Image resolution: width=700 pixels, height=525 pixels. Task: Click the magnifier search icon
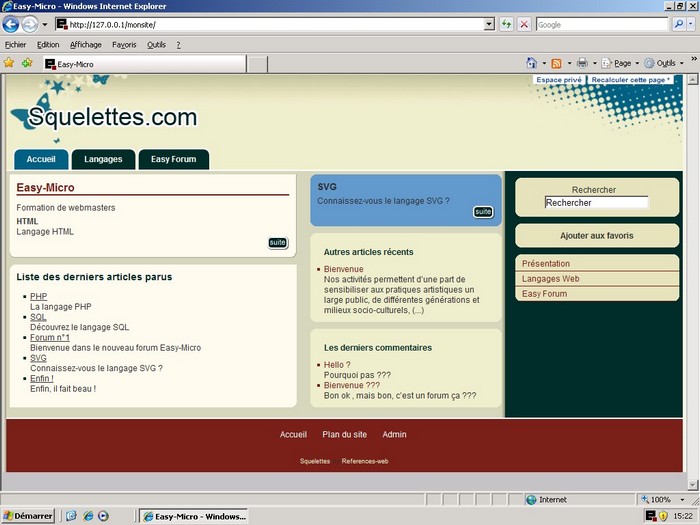click(679, 25)
